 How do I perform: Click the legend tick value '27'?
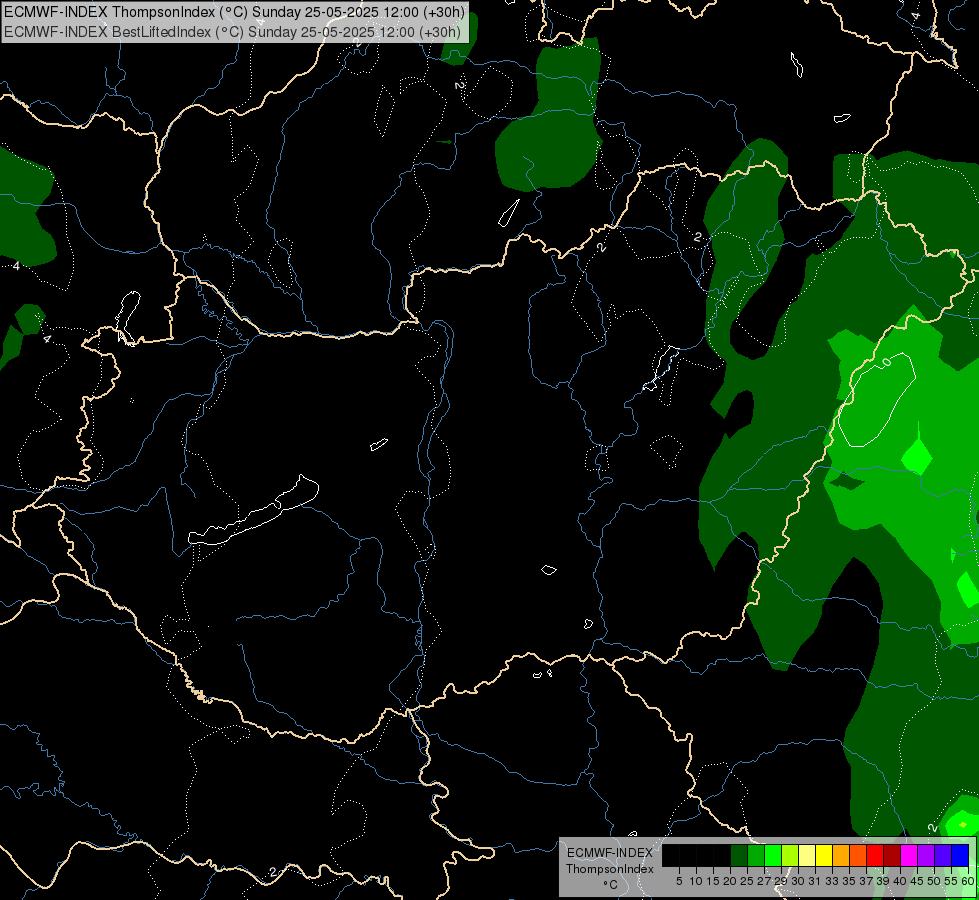(764, 881)
